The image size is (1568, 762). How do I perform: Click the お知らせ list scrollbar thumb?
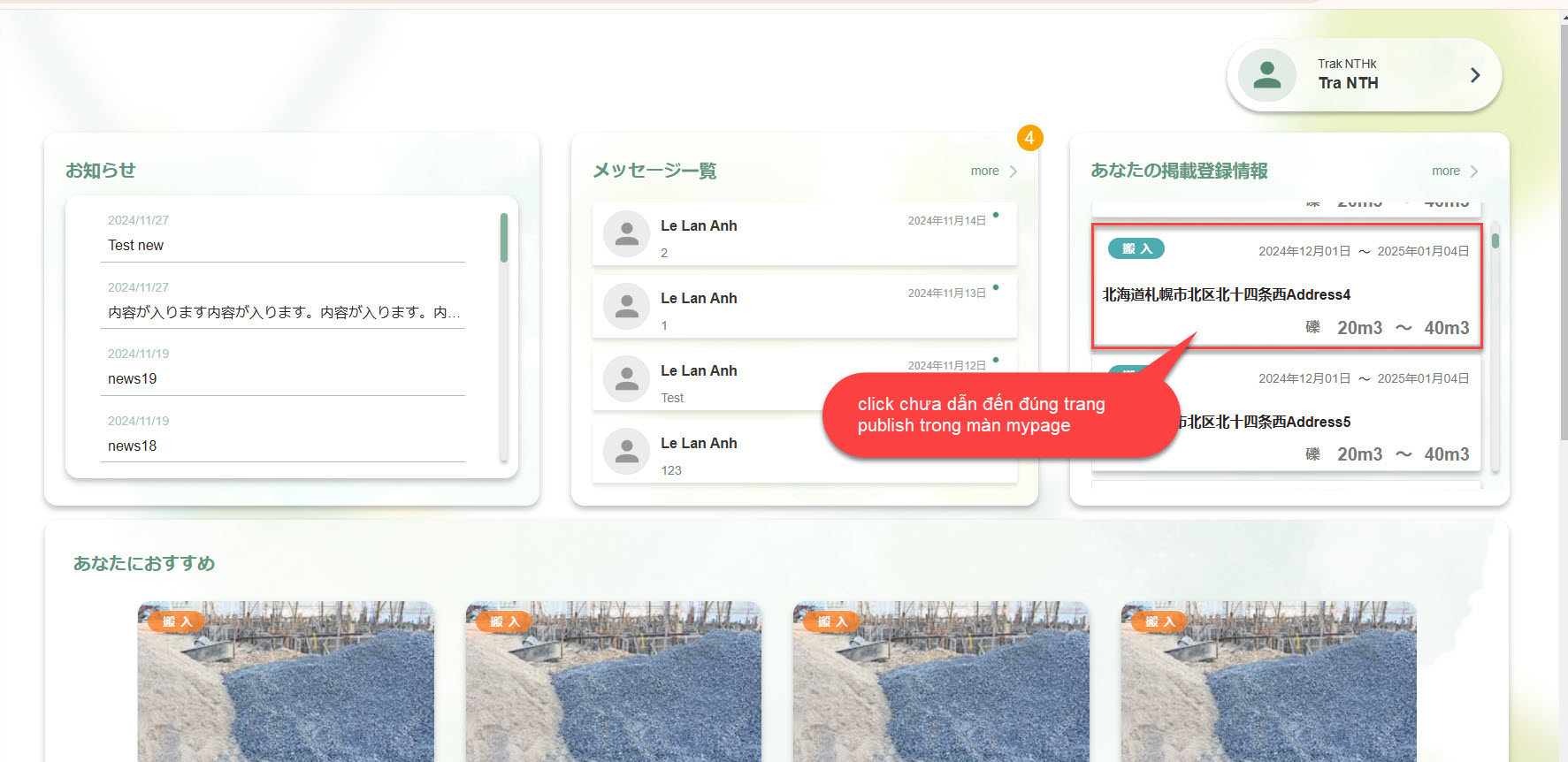pos(503,237)
